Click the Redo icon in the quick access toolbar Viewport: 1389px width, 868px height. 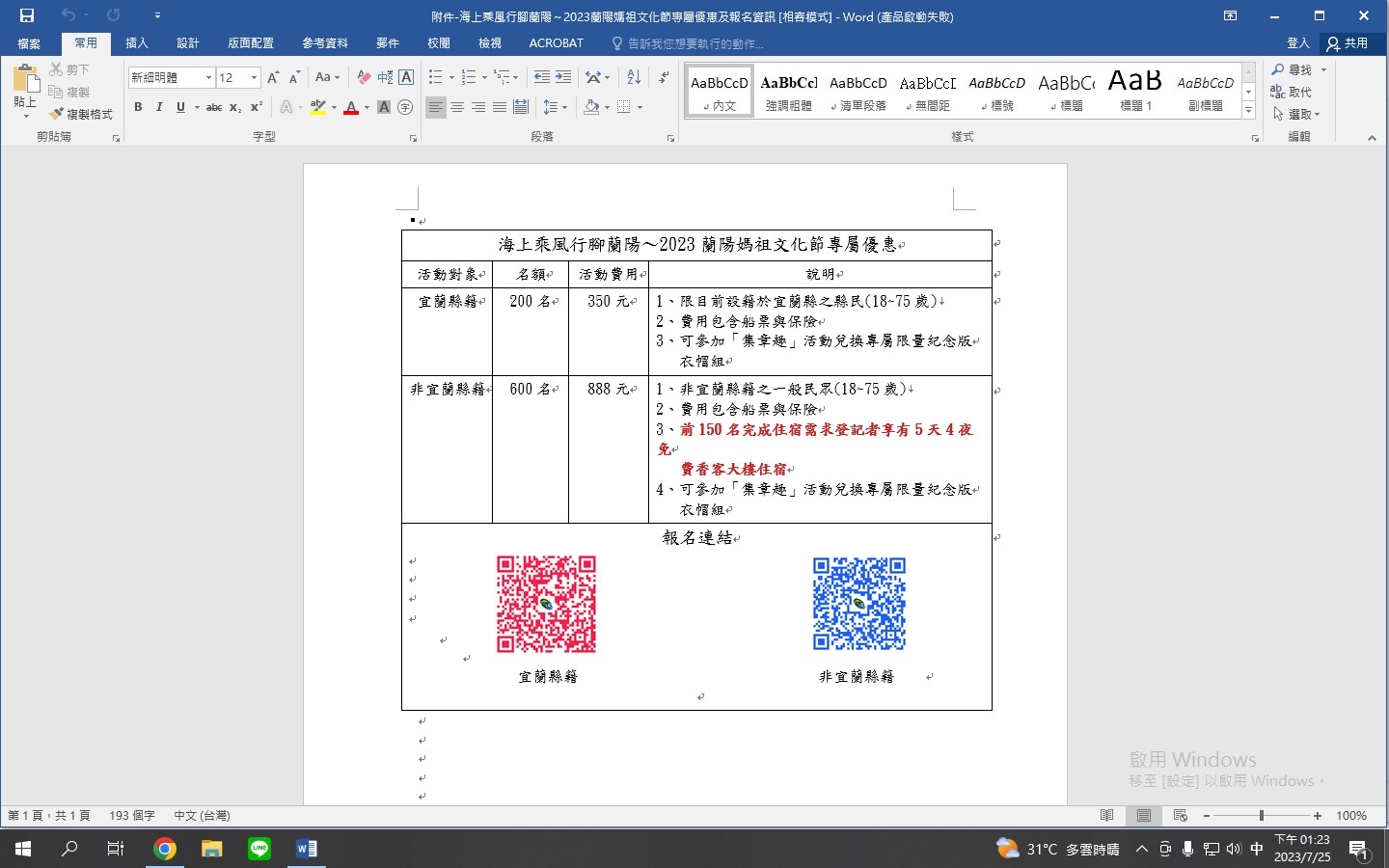[114, 15]
